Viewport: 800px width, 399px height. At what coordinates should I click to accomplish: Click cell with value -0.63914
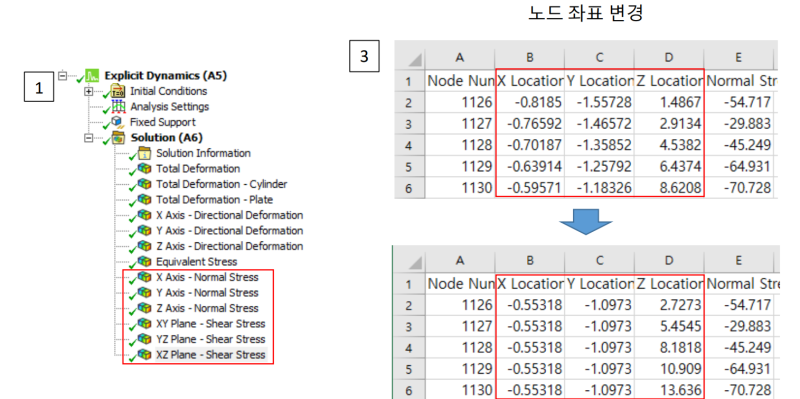click(530, 167)
